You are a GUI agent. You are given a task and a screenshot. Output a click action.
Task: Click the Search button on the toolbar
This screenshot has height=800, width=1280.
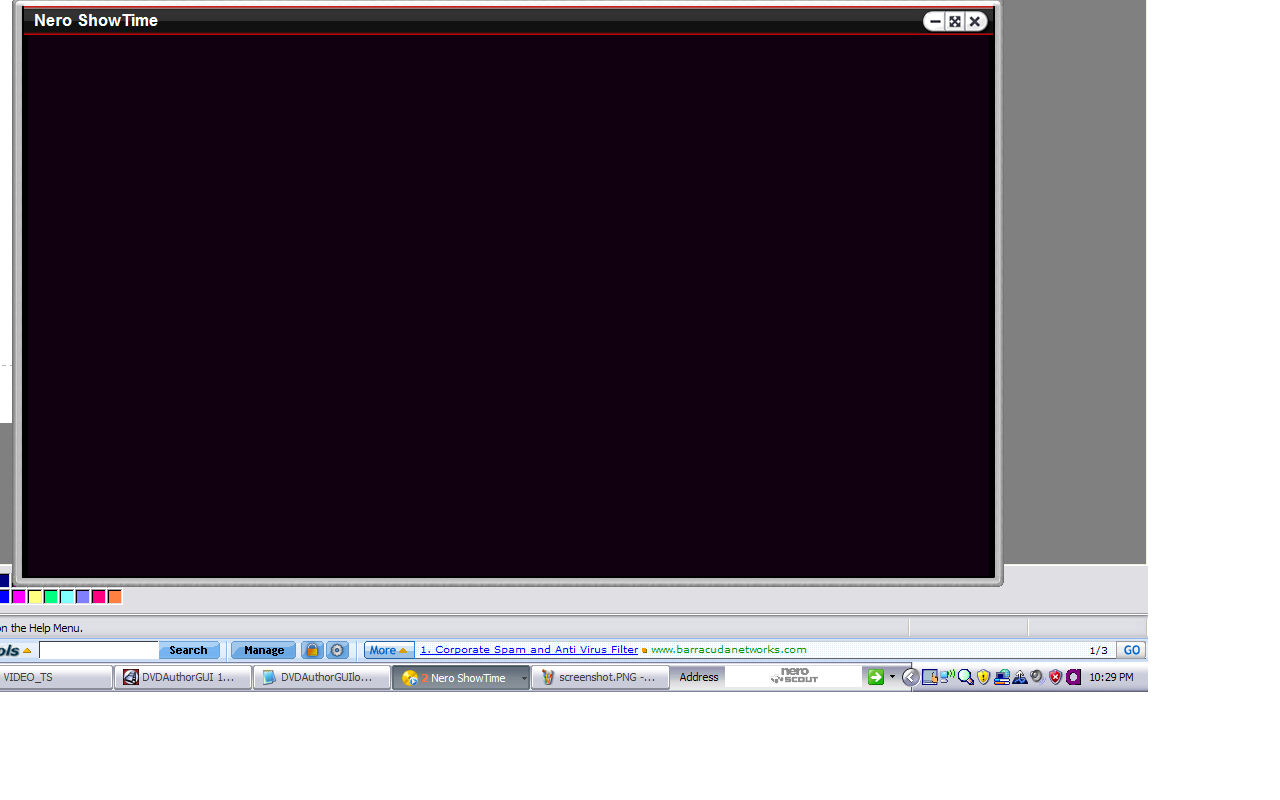point(188,650)
